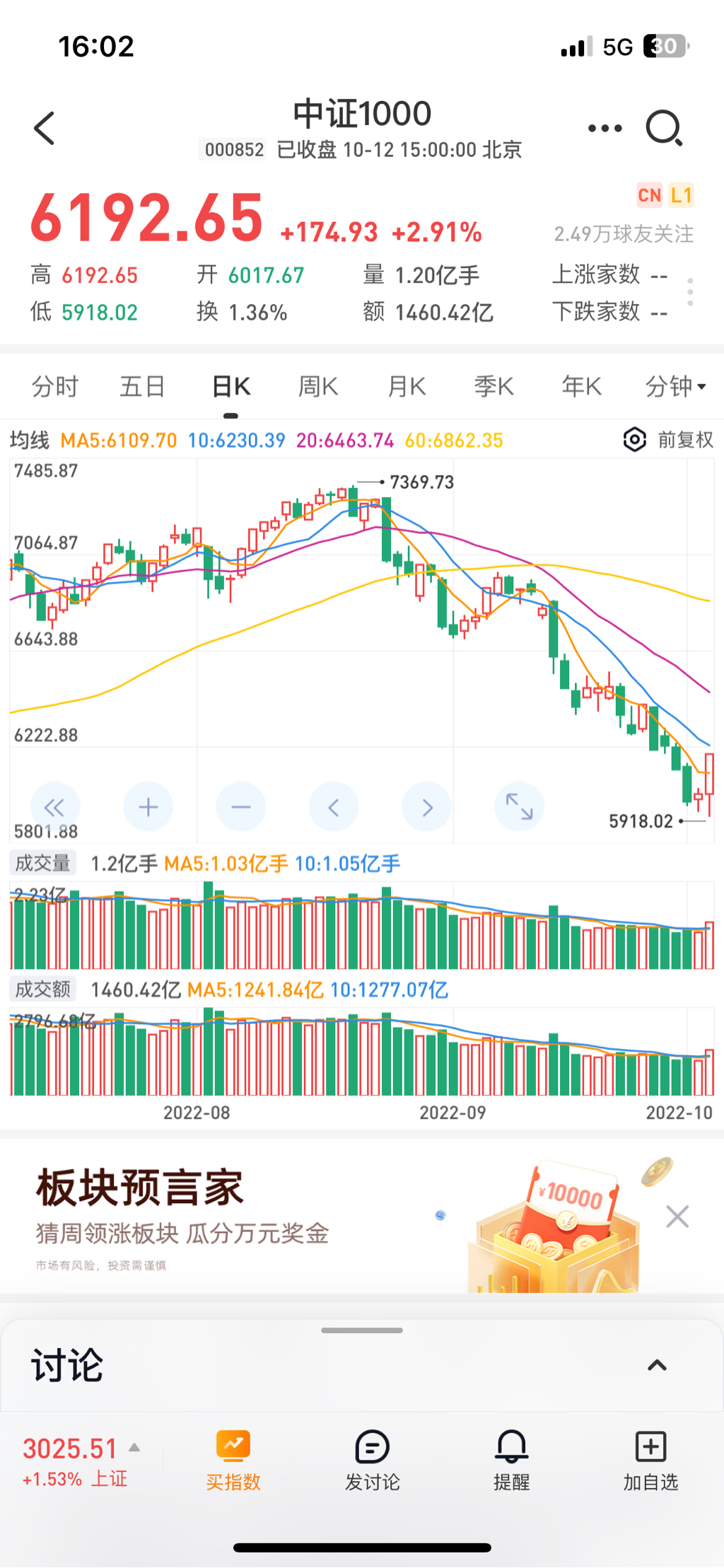Tap the back arrow icon
724x1568 pixels.
[x=45, y=128]
